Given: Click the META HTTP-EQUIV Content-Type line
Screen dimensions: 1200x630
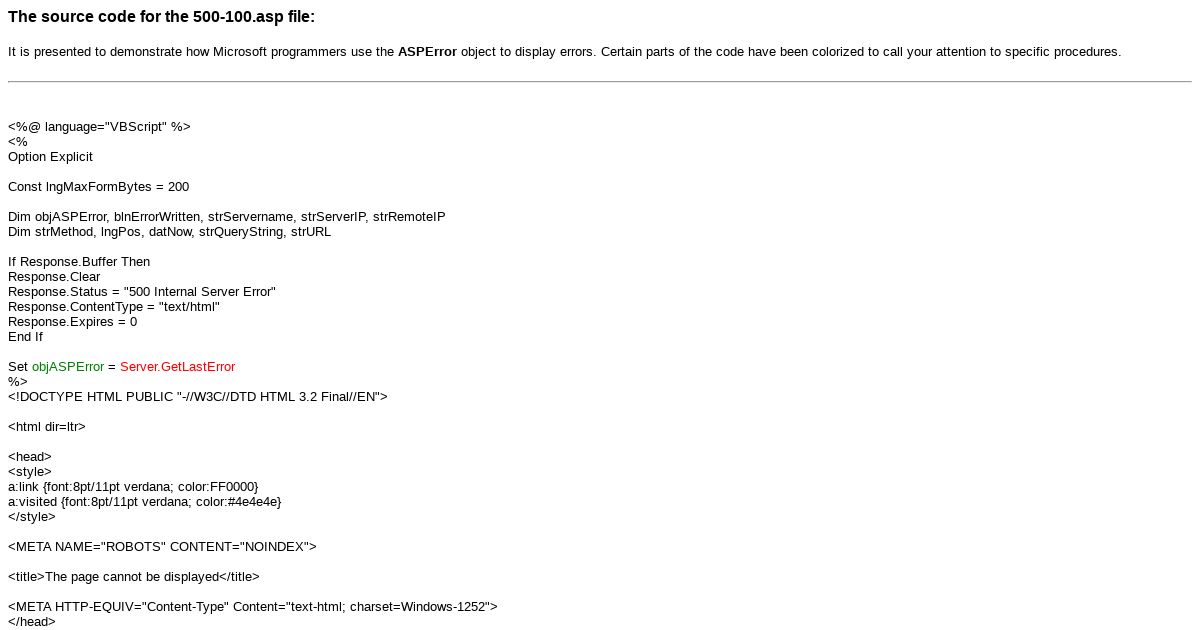Looking at the screenshot, I should [x=253, y=607].
